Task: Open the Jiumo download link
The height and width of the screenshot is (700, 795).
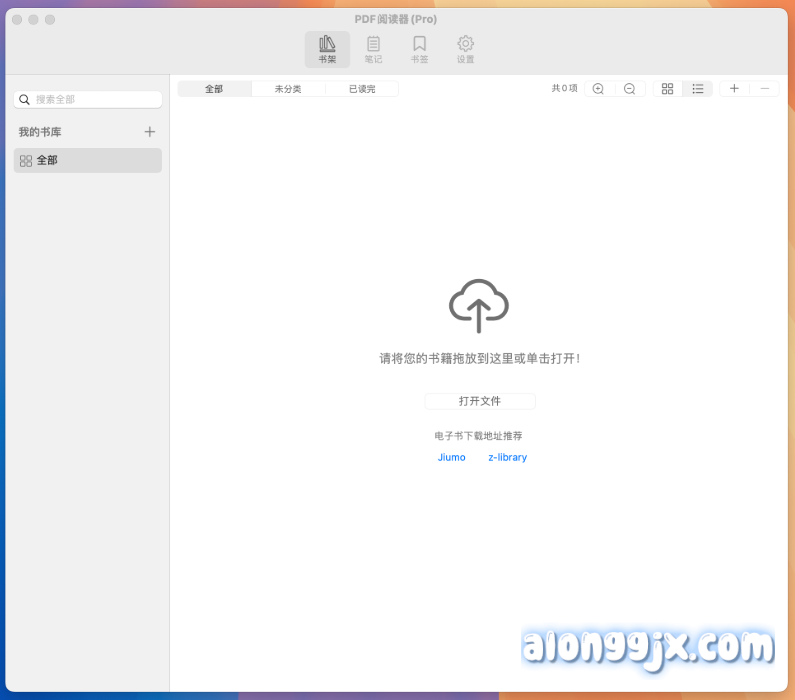Action: point(451,457)
